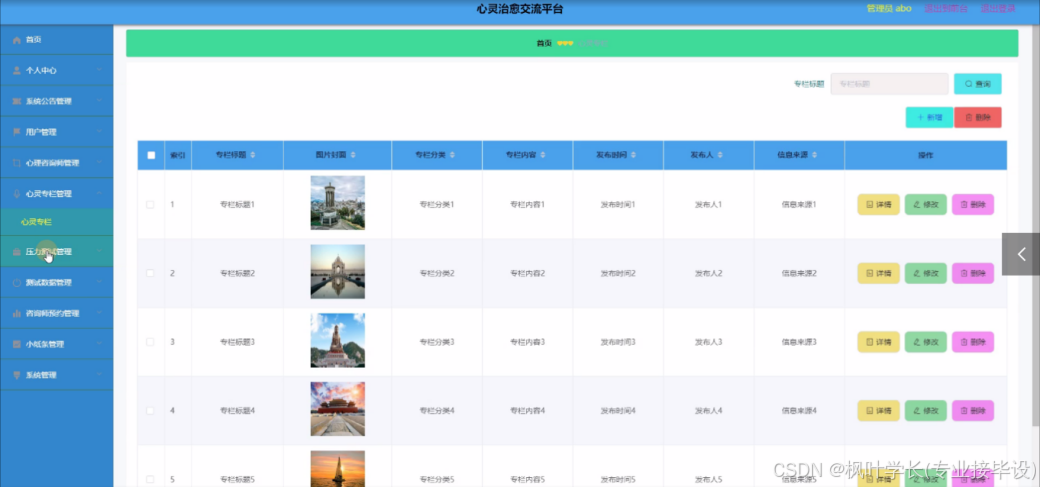The image size is (1040, 488).
Task: Click the left-arrow side panel handle
Action: pos(1021,254)
